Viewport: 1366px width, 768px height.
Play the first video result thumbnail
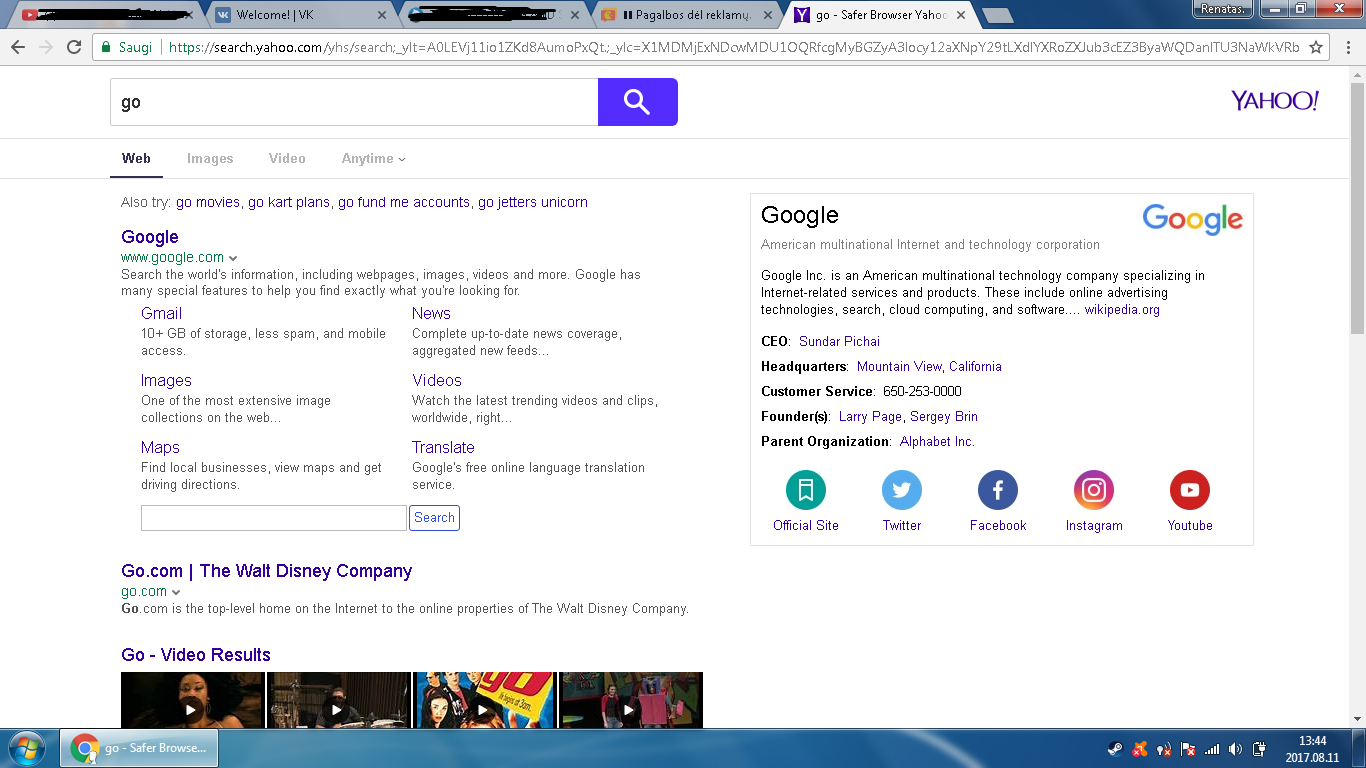point(192,700)
